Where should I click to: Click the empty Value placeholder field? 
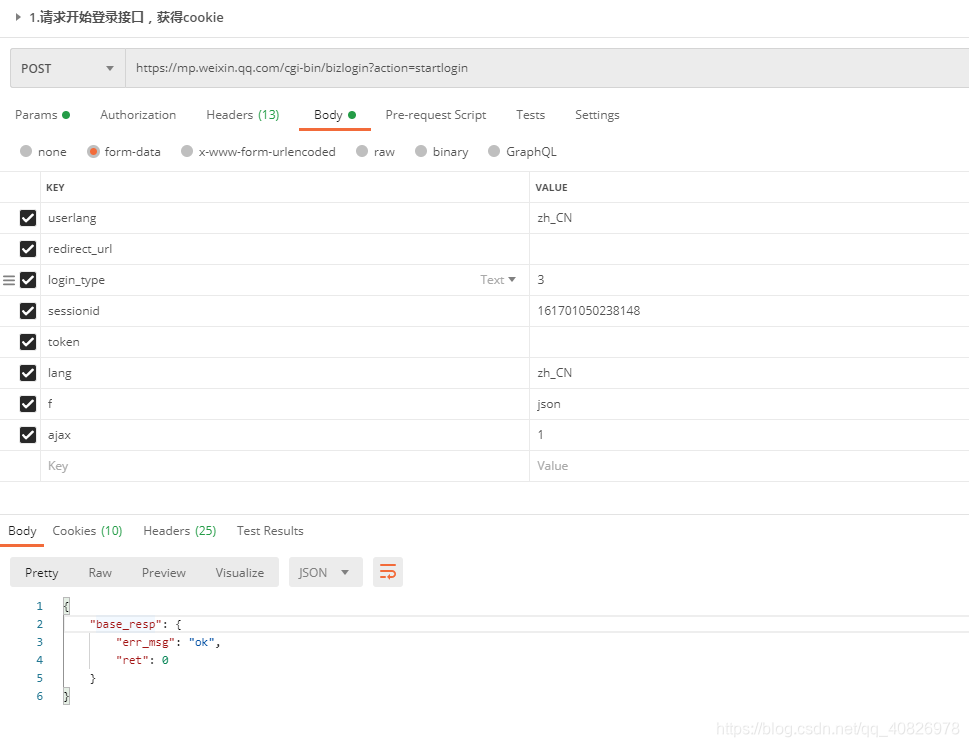(749, 466)
